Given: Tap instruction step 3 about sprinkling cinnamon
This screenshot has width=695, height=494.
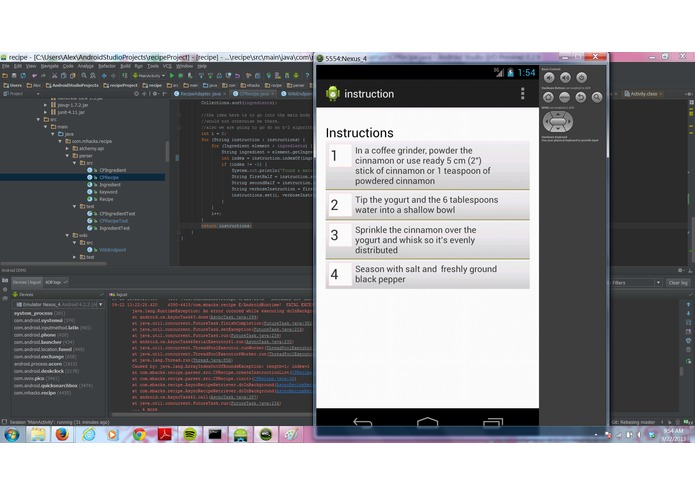Looking at the screenshot, I should click(427, 240).
